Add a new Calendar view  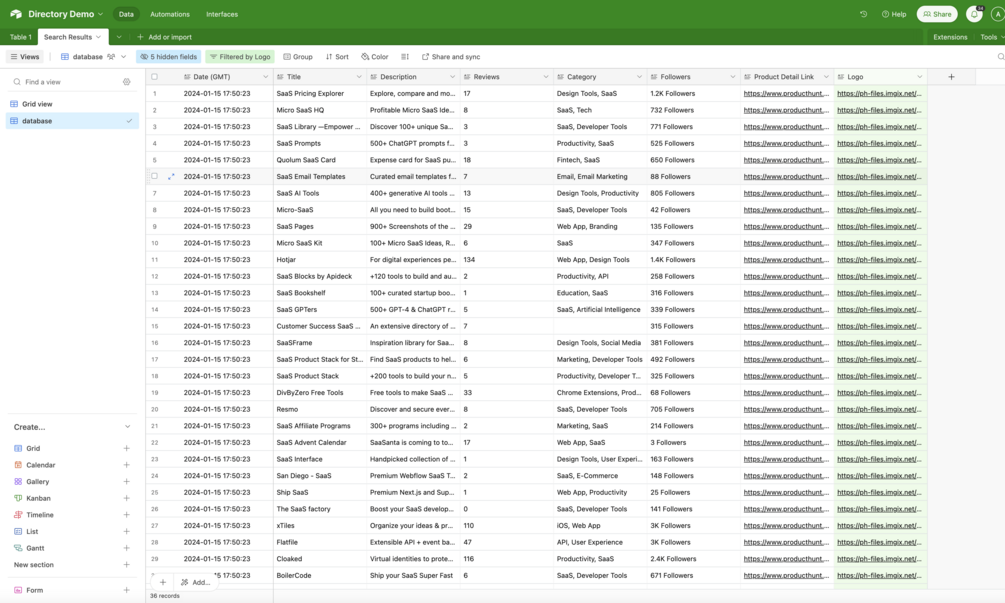(126, 465)
